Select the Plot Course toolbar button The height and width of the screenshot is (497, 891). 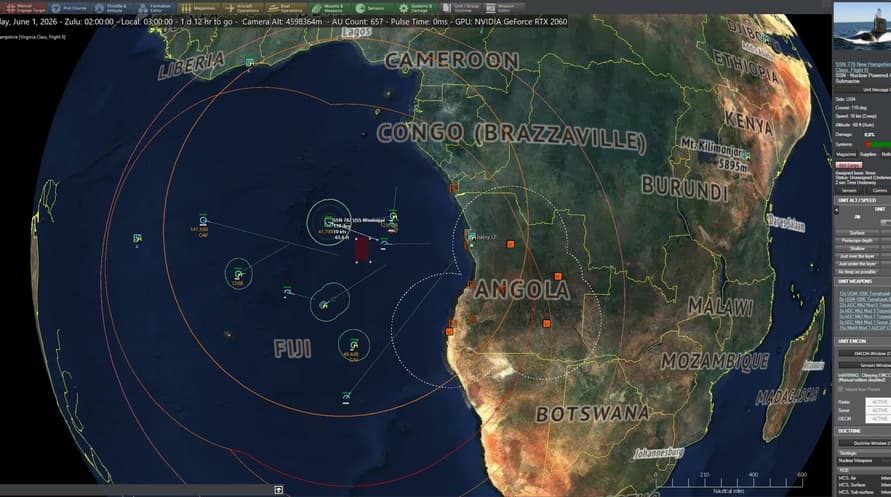[69, 8]
